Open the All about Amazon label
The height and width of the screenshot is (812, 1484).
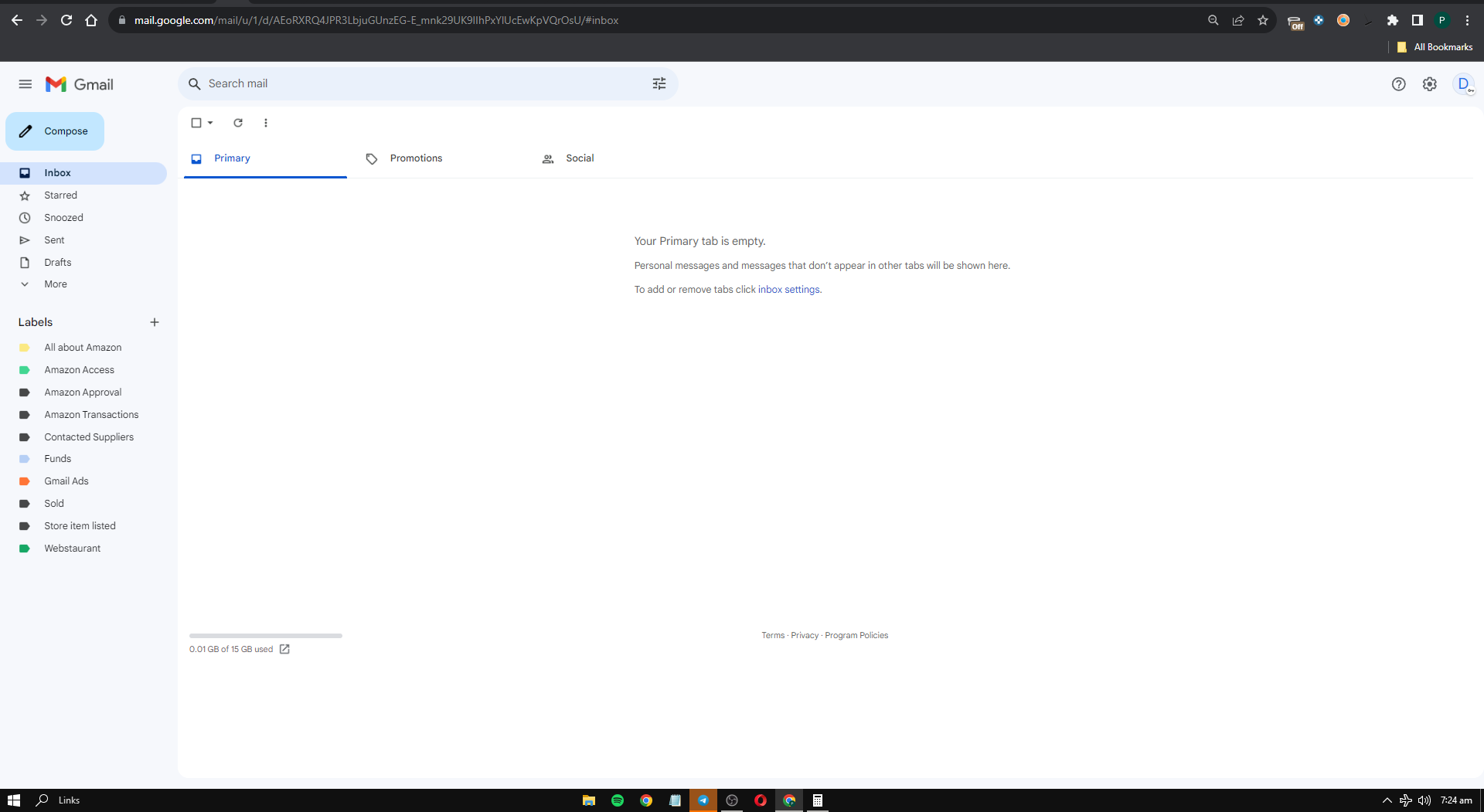(83, 348)
